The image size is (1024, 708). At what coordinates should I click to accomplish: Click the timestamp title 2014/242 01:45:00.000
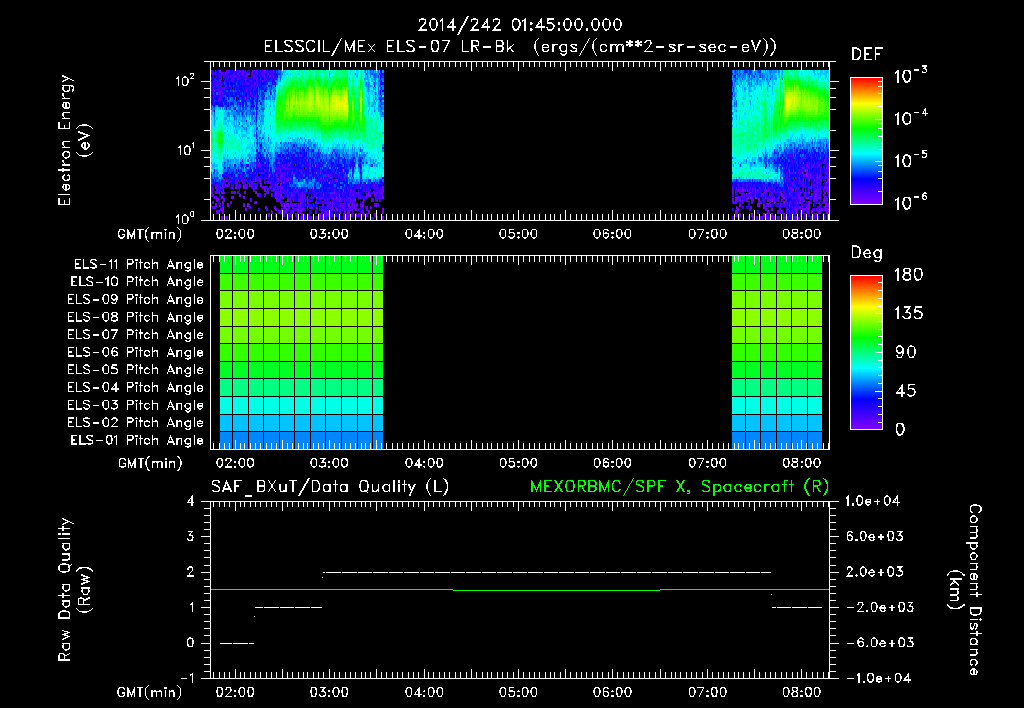(x=520, y=25)
